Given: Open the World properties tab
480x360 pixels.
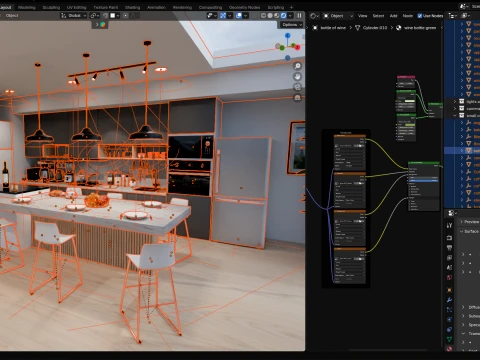Looking at the screenshot, I should [x=449, y=277].
